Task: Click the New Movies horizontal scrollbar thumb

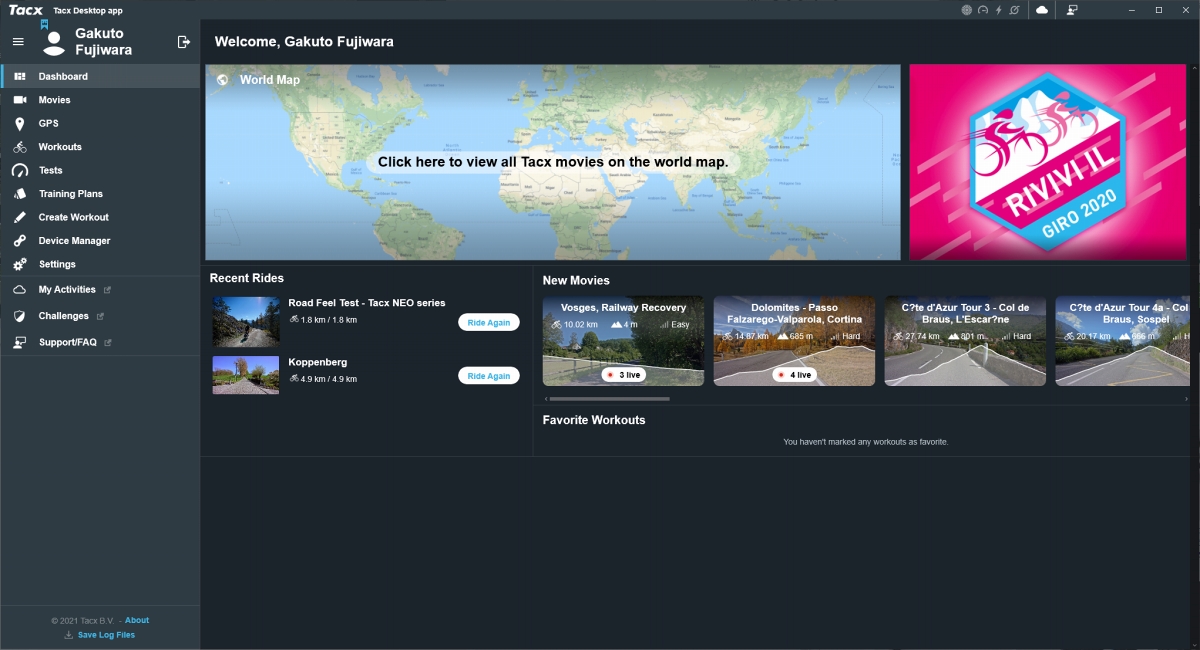Action: (x=610, y=399)
